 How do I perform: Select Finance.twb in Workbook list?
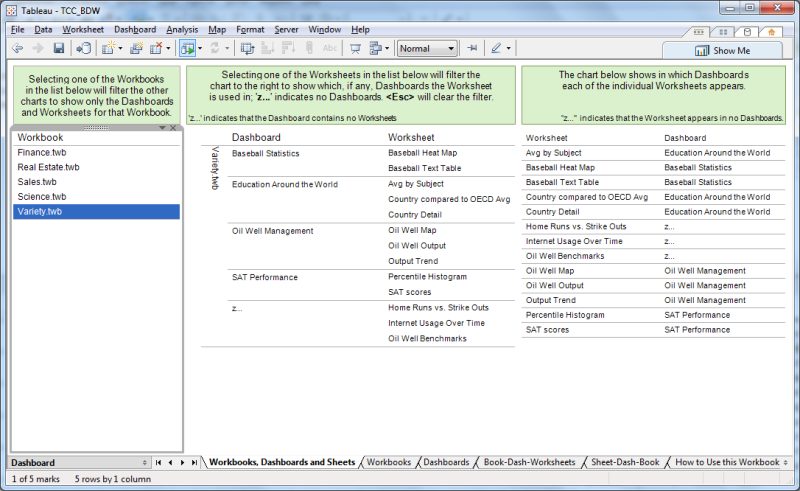[96, 153]
